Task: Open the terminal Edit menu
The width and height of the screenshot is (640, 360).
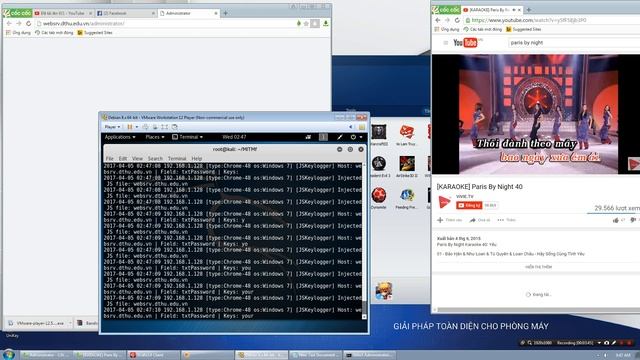Action: point(123,158)
